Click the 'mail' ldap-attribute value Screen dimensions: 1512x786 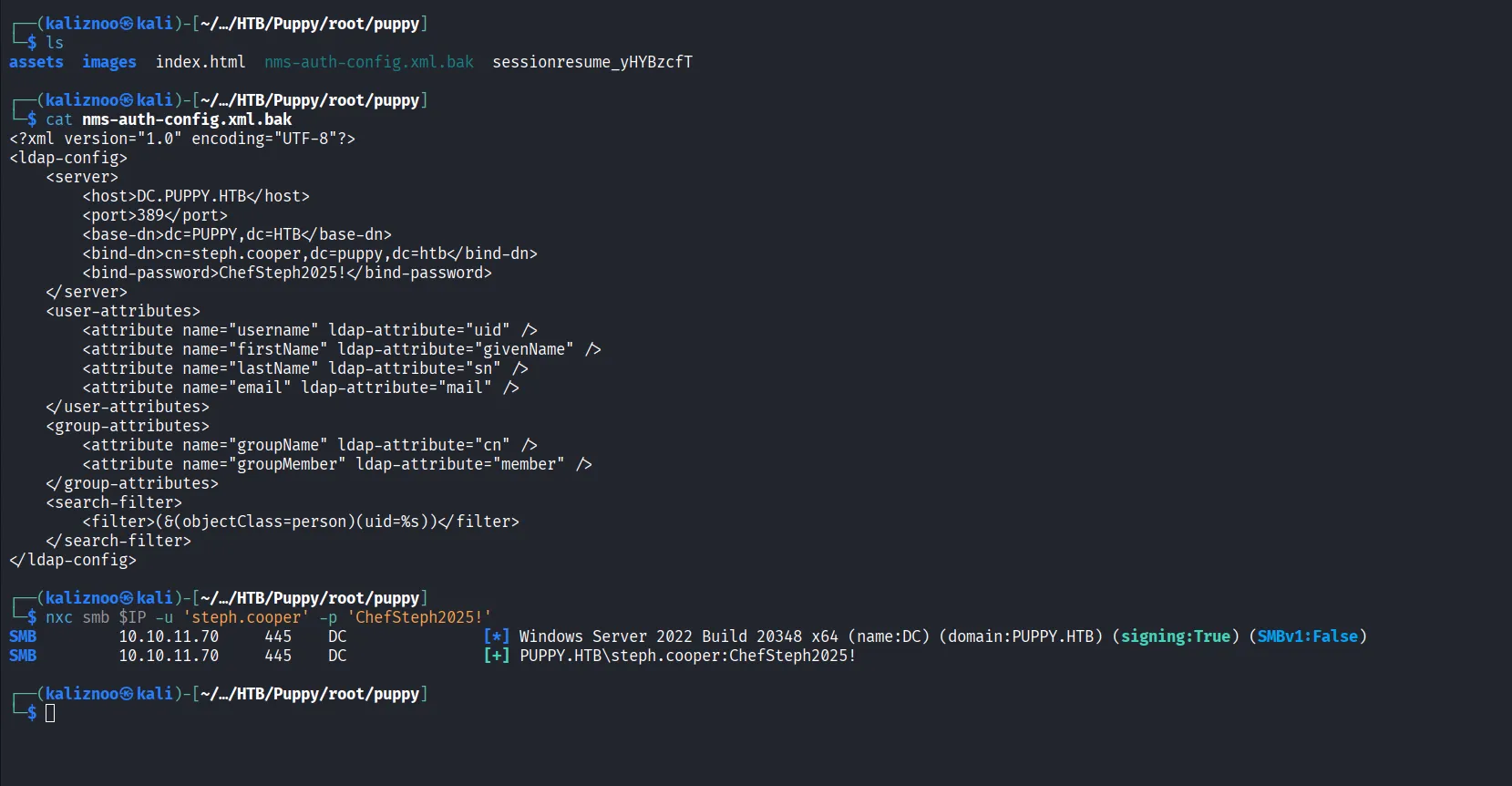tap(465, 388)
